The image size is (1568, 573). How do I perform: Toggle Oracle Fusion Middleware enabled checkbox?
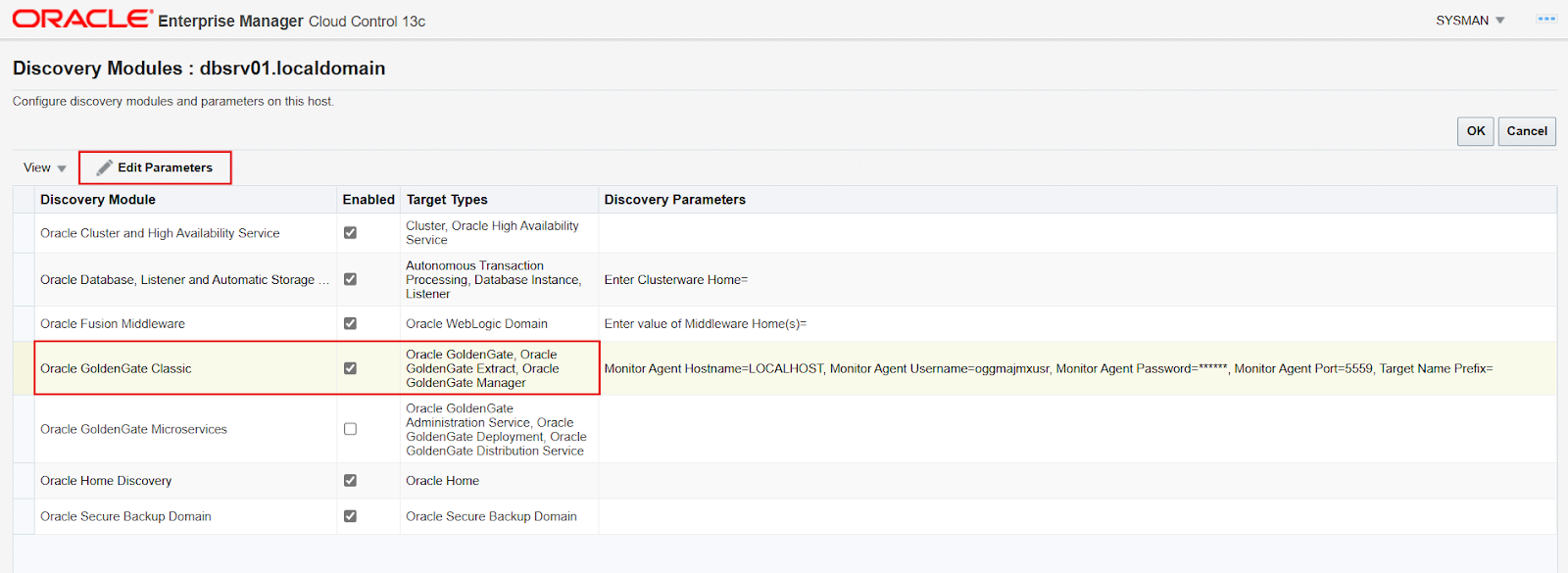pos(350,323)
